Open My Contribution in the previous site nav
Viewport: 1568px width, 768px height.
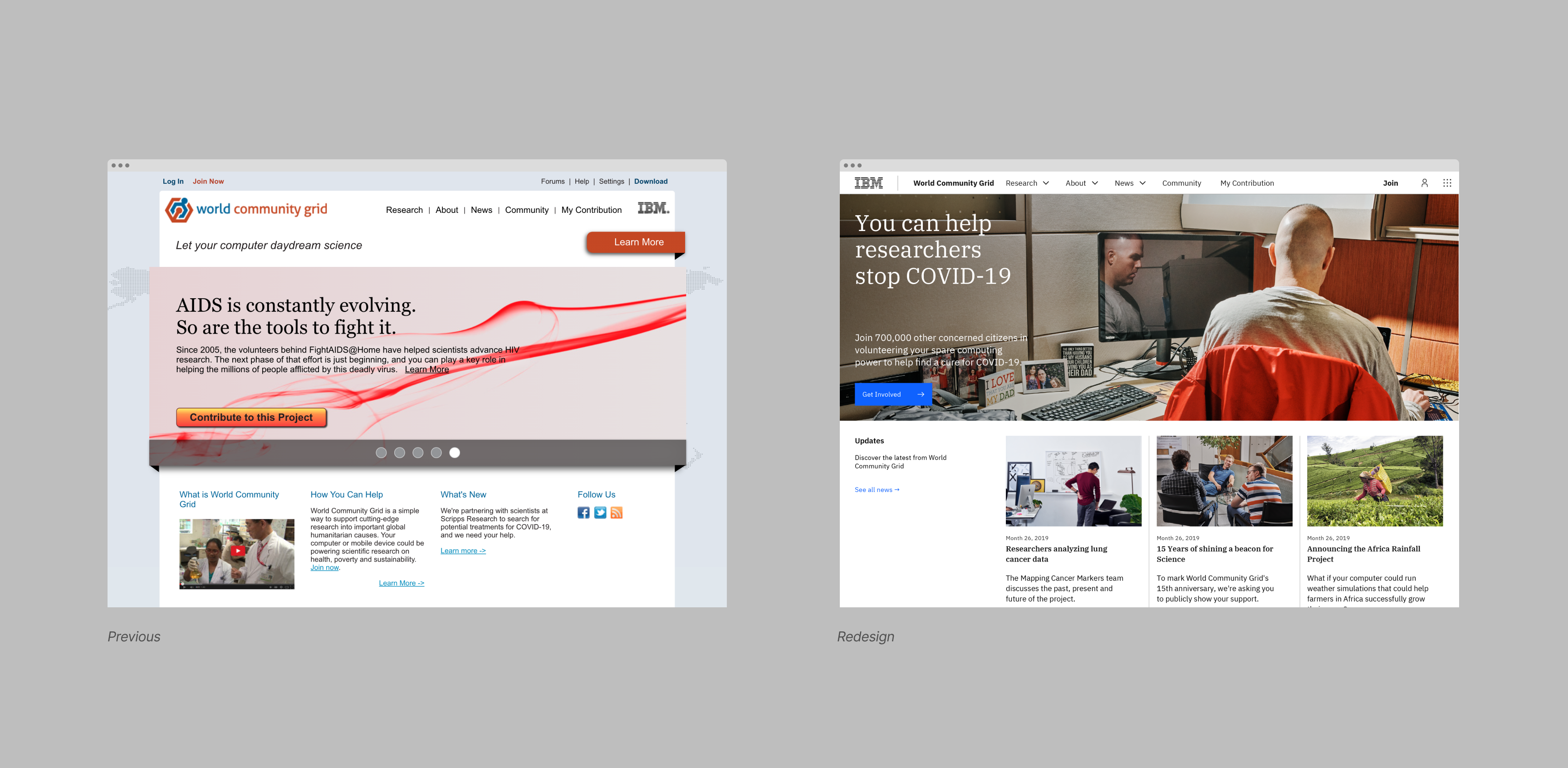click(x=591, y=210)
